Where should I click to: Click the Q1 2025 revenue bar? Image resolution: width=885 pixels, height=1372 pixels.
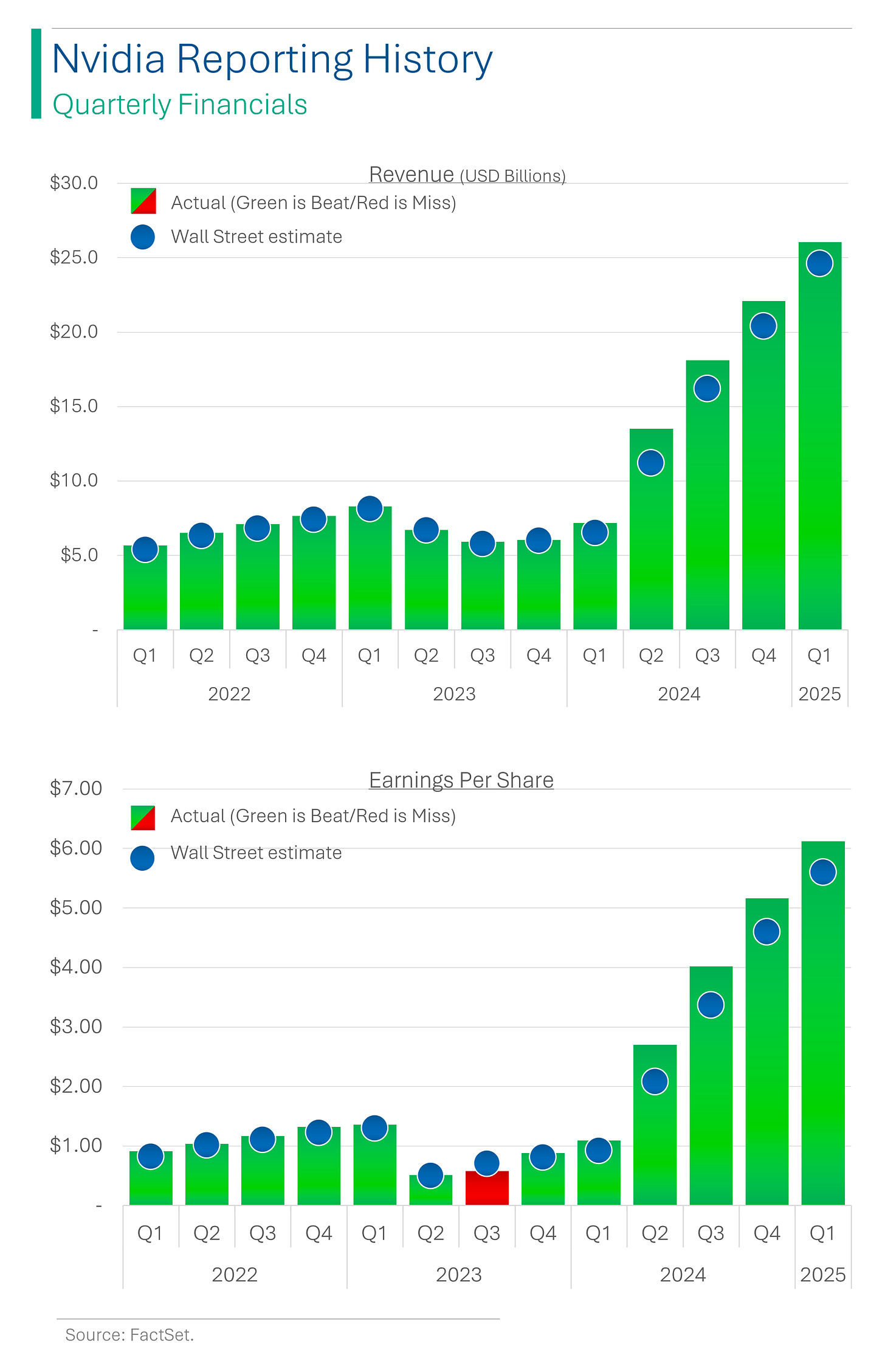click(x=820, y=435)
